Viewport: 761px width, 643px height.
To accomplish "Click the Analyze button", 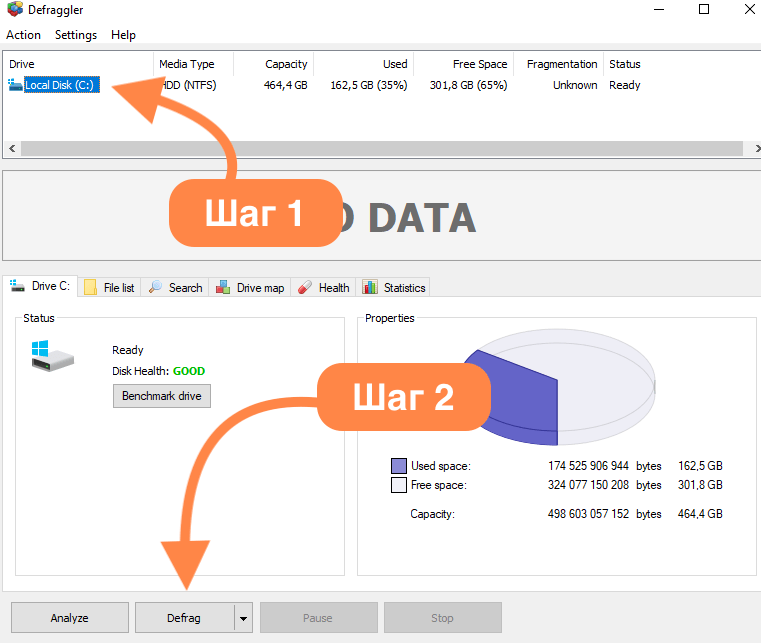I will point(70,618).
